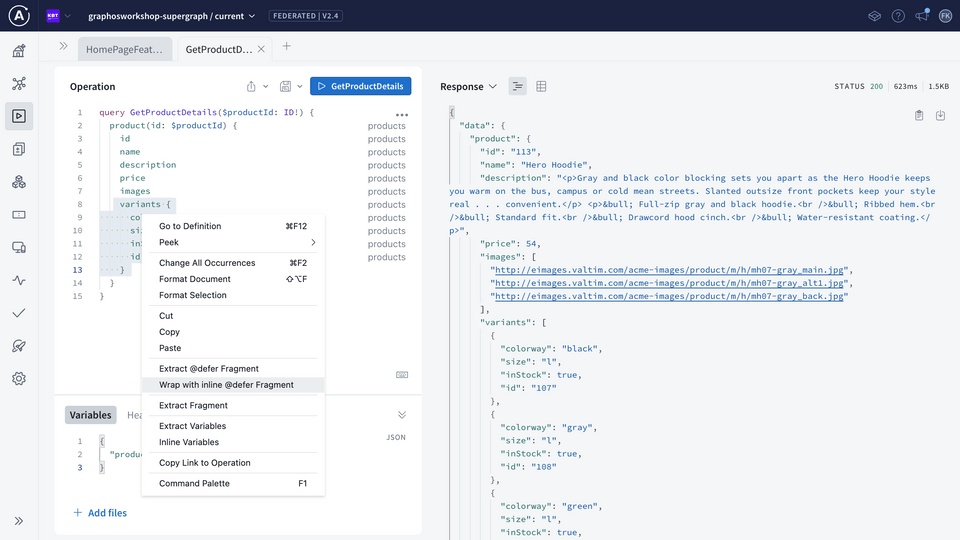This screenshot has width=960, height=540.
Task: Close the GetProductD... tab
Action: click(261, 49)
